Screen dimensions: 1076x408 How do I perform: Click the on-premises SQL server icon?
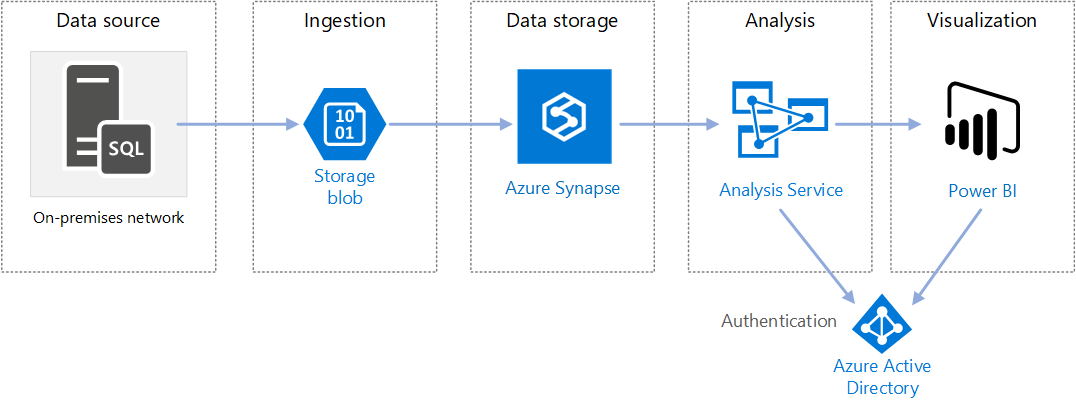[108, 124]
